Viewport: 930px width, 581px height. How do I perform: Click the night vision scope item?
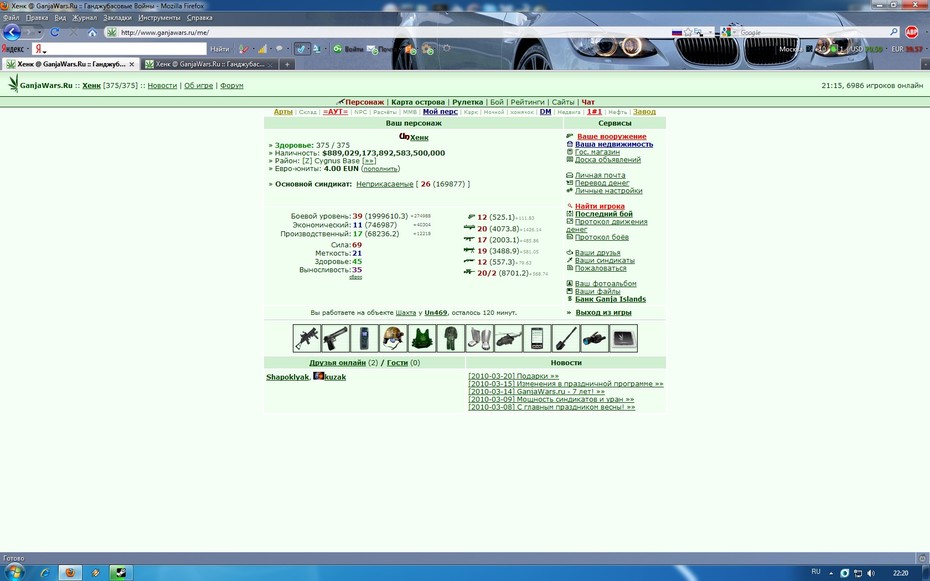[x=595, y=338]
